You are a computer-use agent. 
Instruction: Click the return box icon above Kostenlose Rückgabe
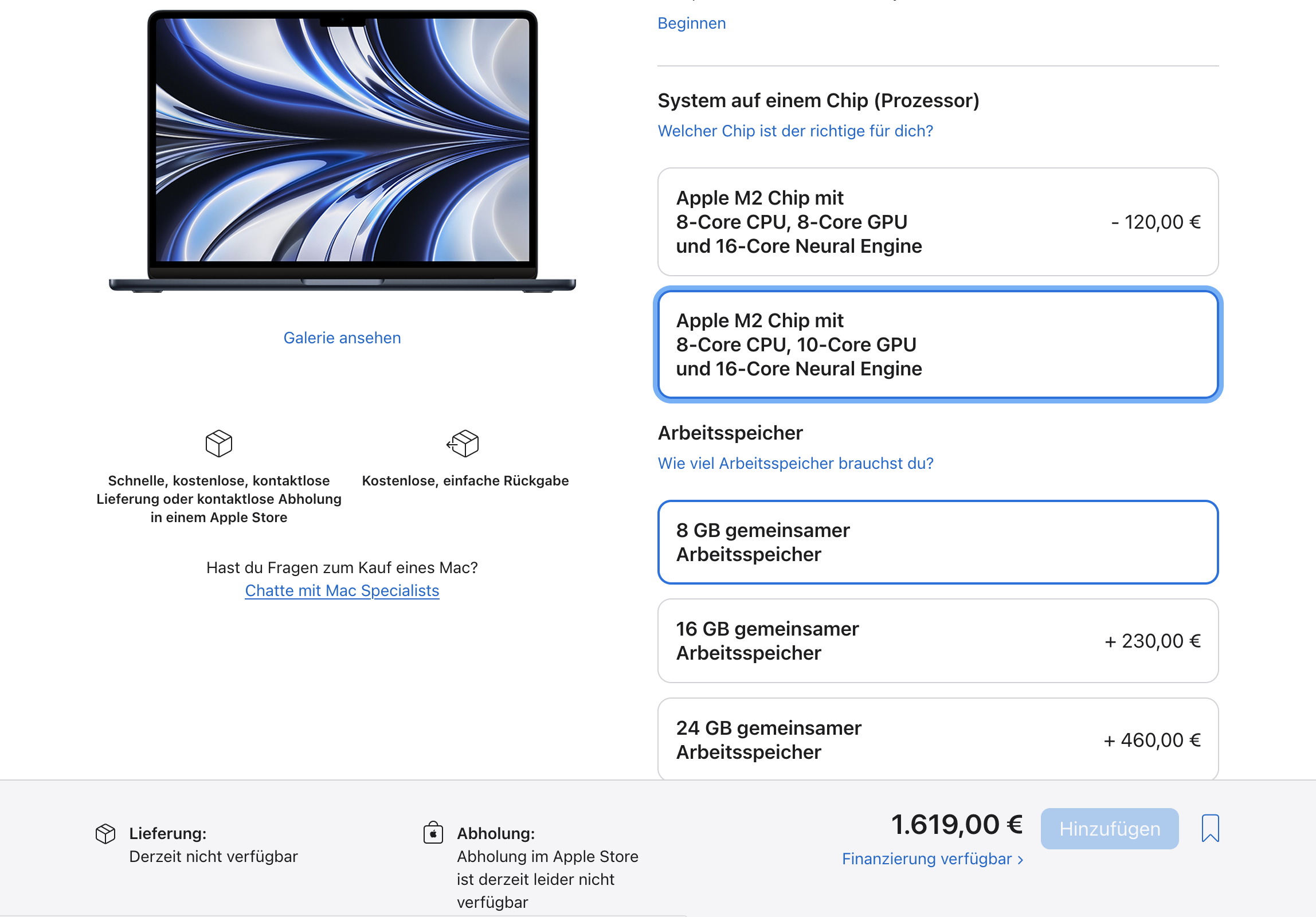coord(463,444)
